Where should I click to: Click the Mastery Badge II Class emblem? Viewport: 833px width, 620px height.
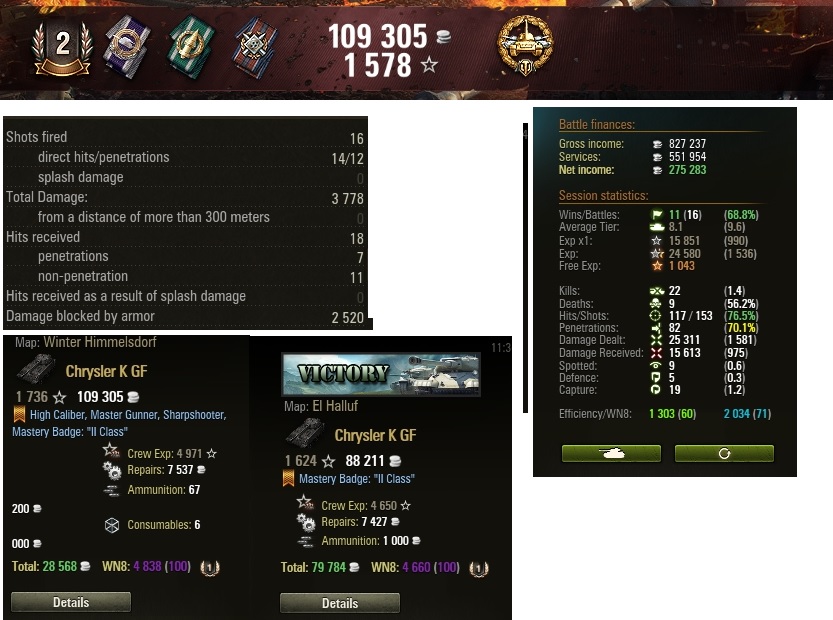point(63,48)
